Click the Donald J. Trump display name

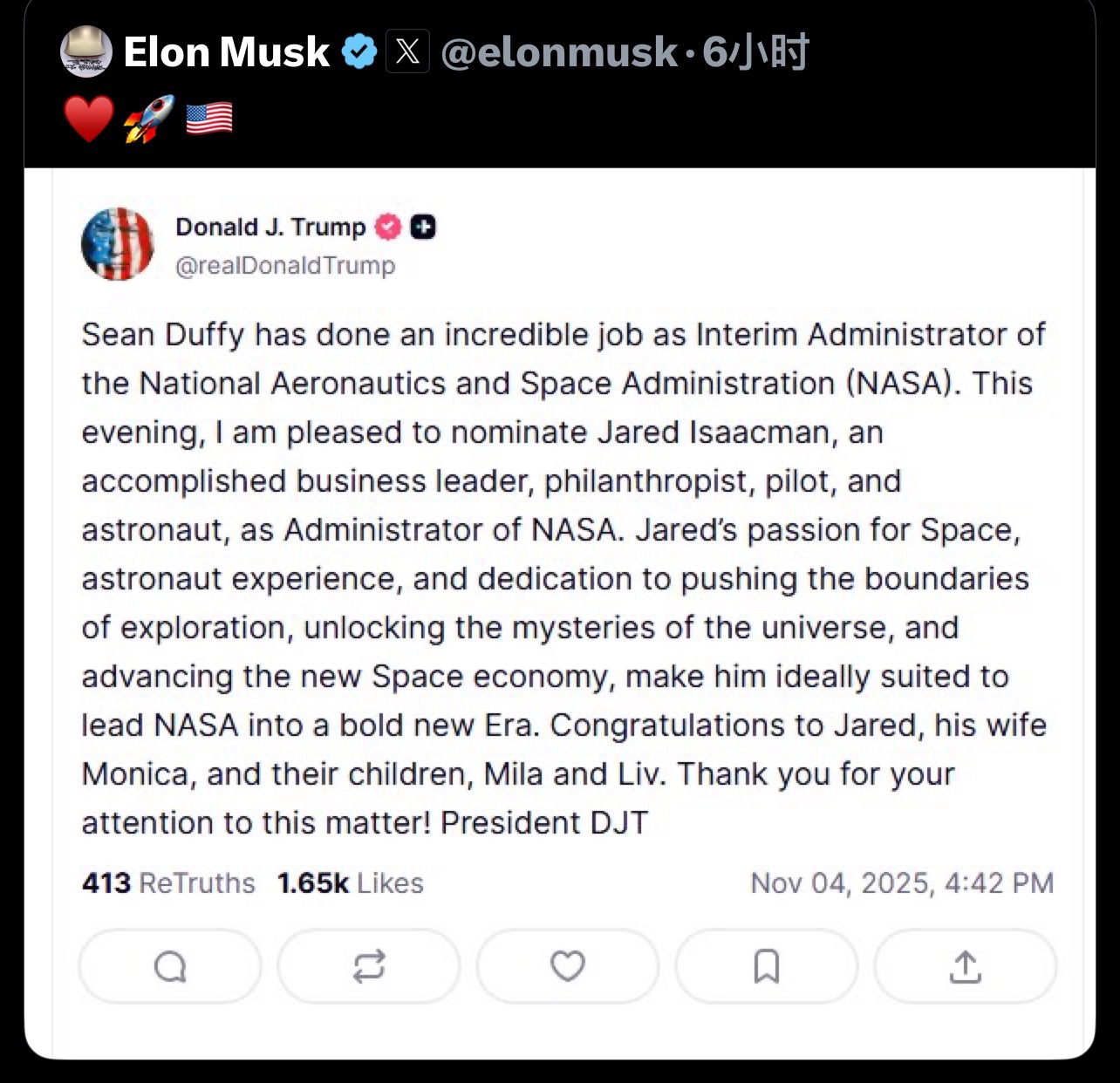[270, 227]
